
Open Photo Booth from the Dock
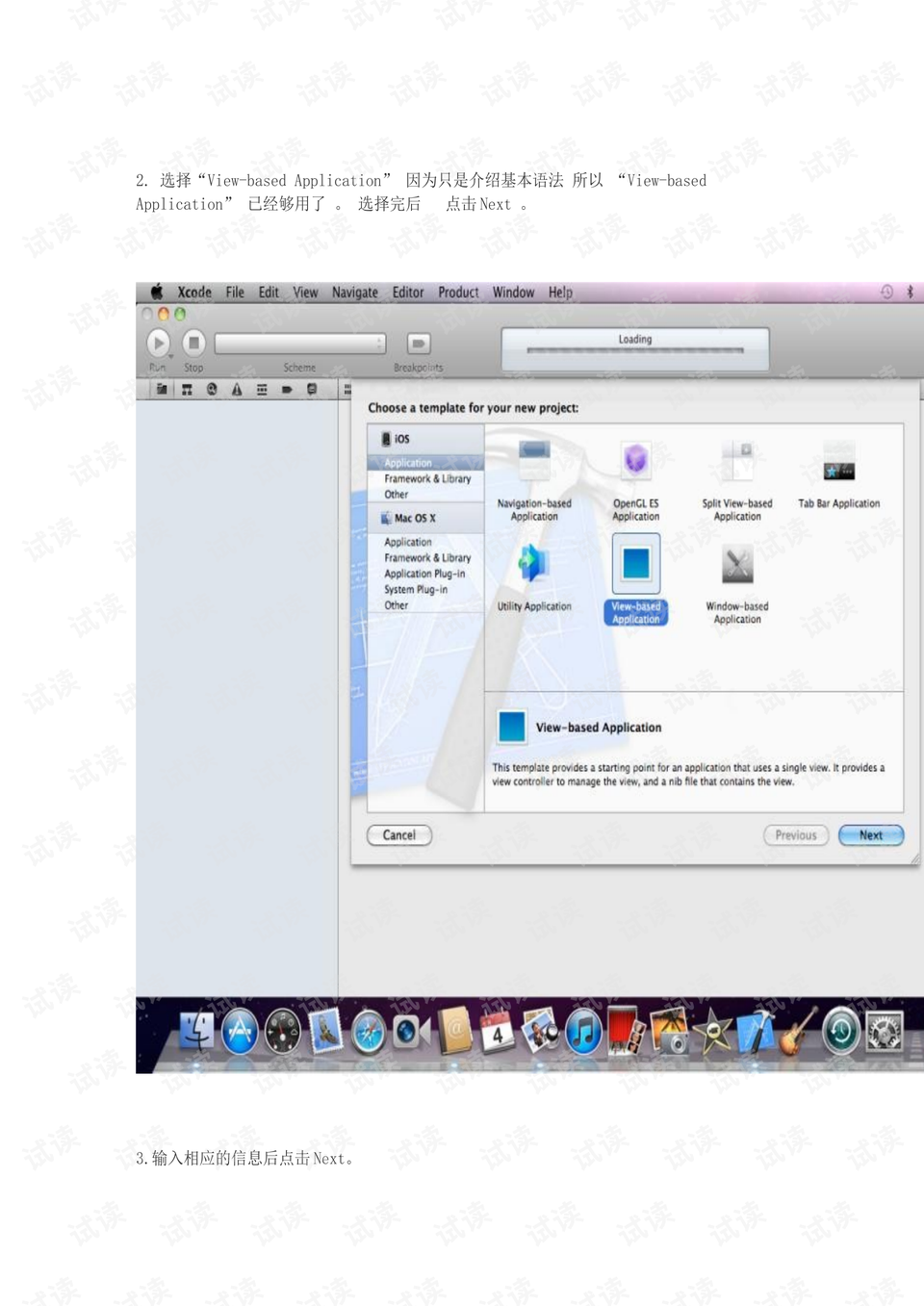627,1032
